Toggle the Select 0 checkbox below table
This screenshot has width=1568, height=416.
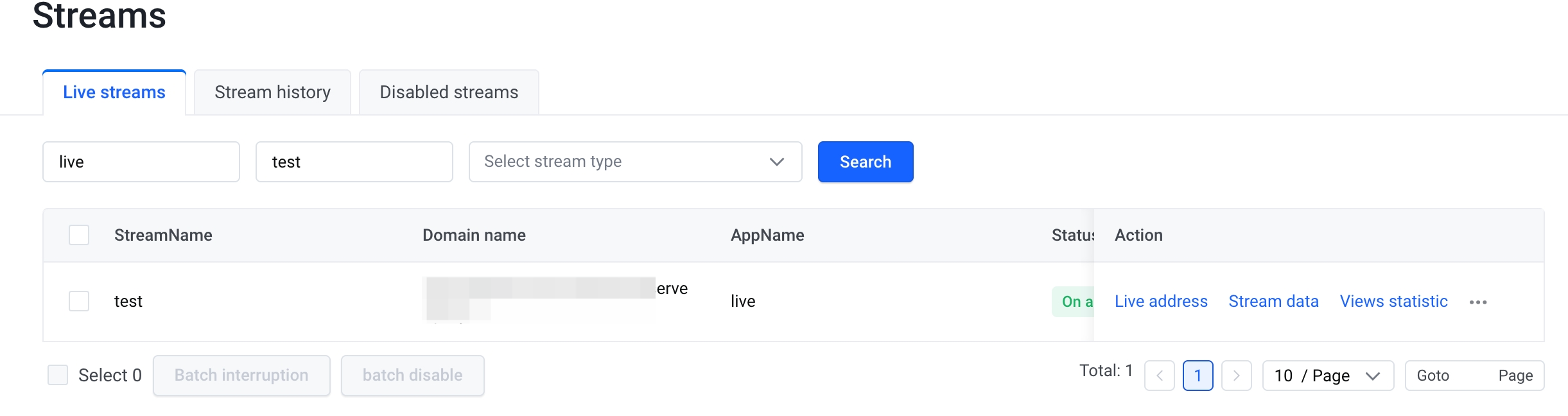click(x=58, y=375)
